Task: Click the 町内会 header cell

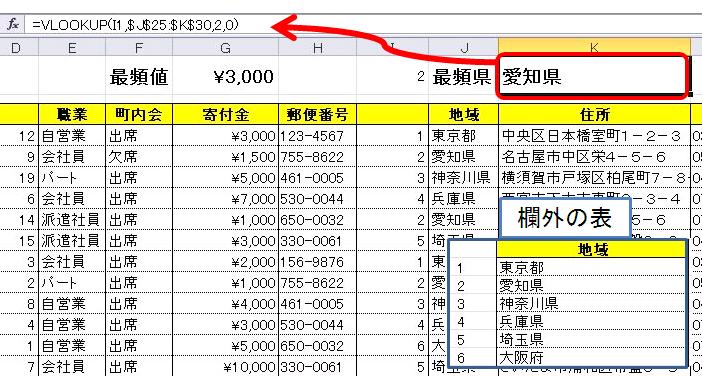Action: click(x=139, y=115)
